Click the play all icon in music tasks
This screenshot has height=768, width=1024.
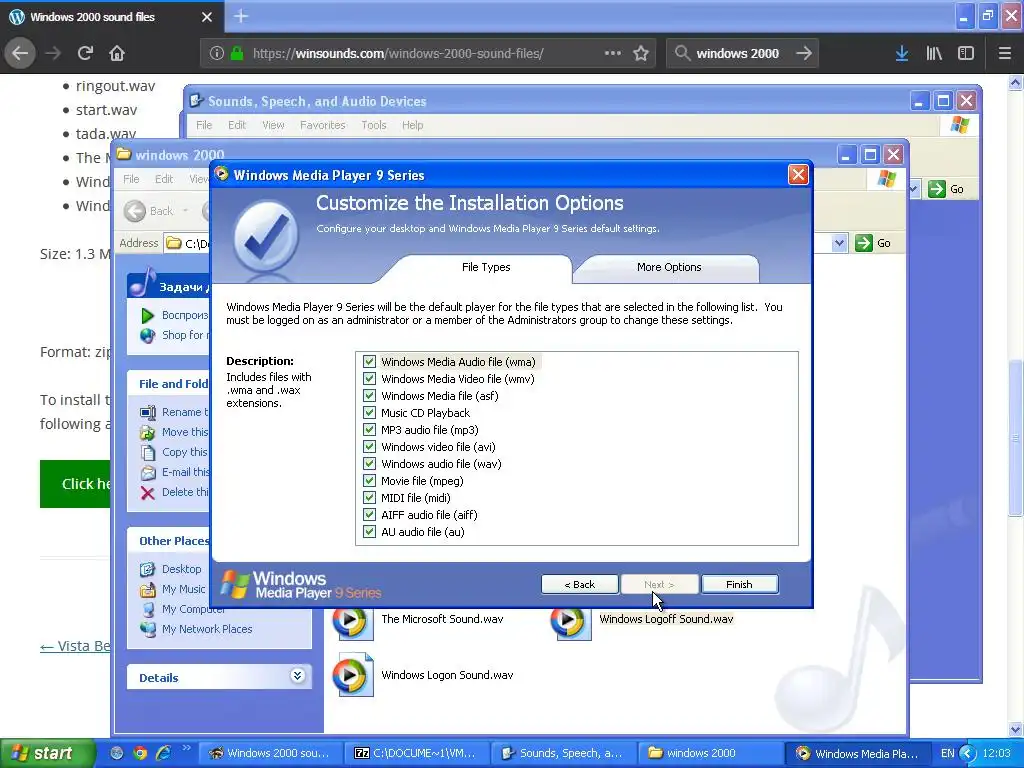(x=148, y=316)
